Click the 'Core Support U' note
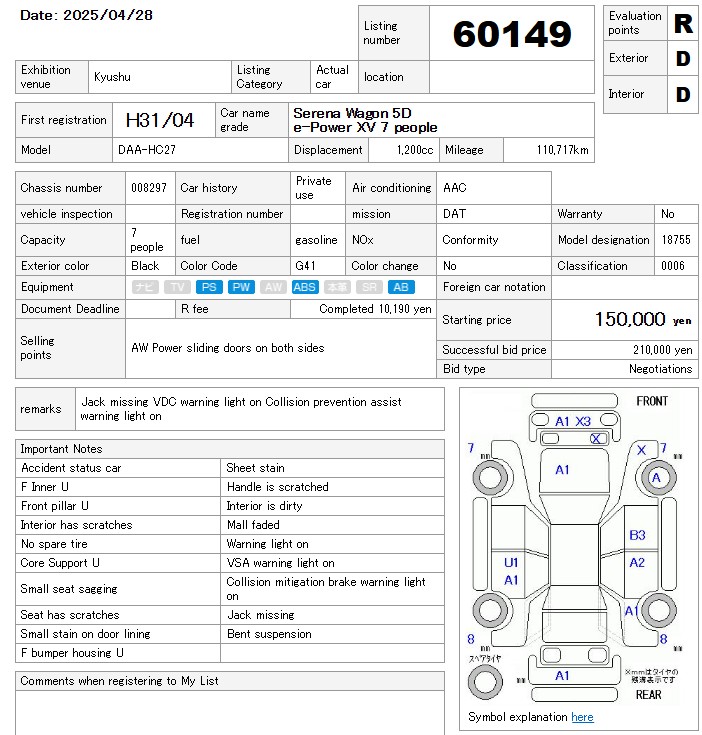 (60, 563)
